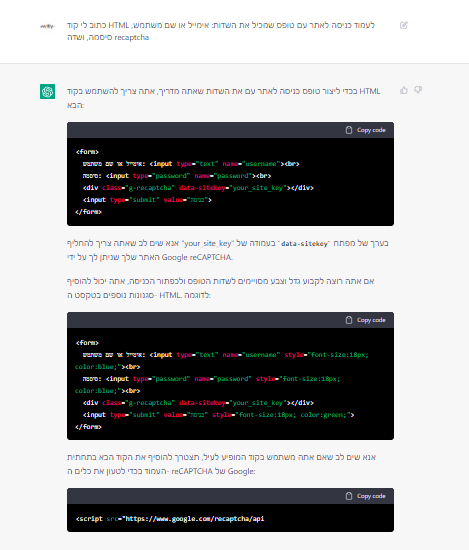469x550 pixels.
Task: Click the first code block's opening form tag
Action: coord(87,152)
